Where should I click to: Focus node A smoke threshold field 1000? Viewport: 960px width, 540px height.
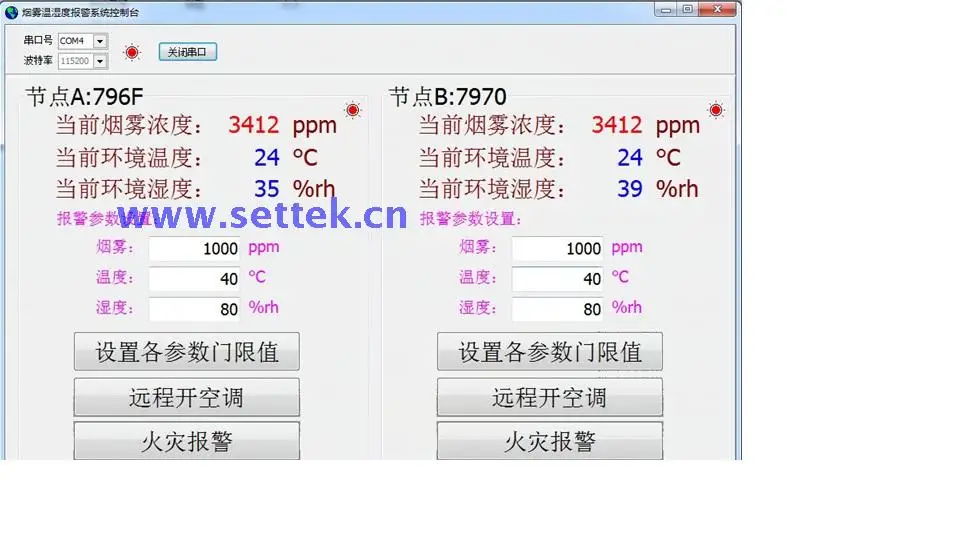pos(195,249)
